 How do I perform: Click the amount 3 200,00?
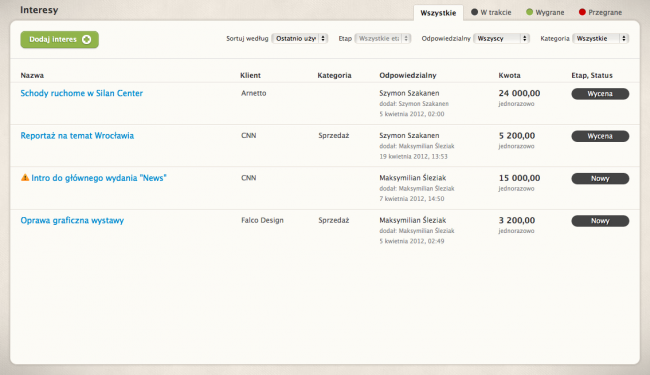[x=517, y=220]
